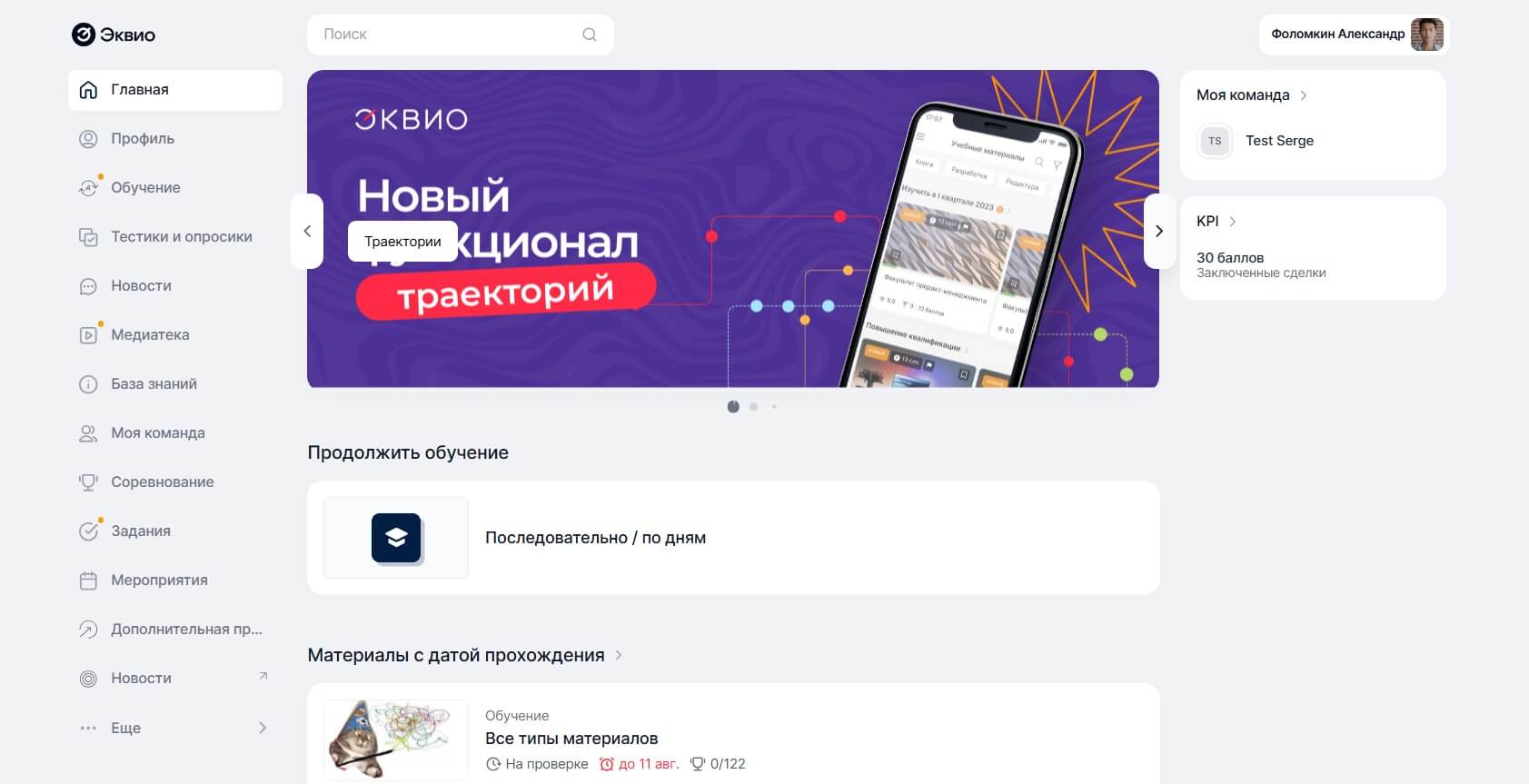This screenshot has width=1529, height=784.
Task: Click the search magnifier icon
Action: (x=590, y=35)
